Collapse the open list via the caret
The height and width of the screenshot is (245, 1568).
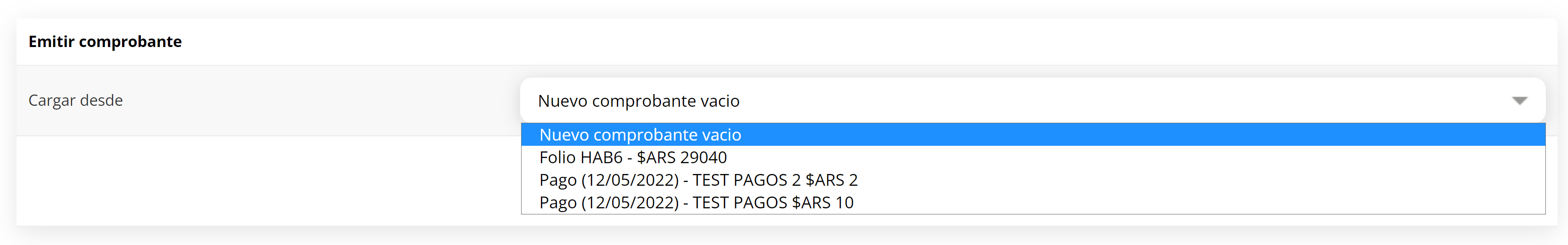pos(1519,100)
